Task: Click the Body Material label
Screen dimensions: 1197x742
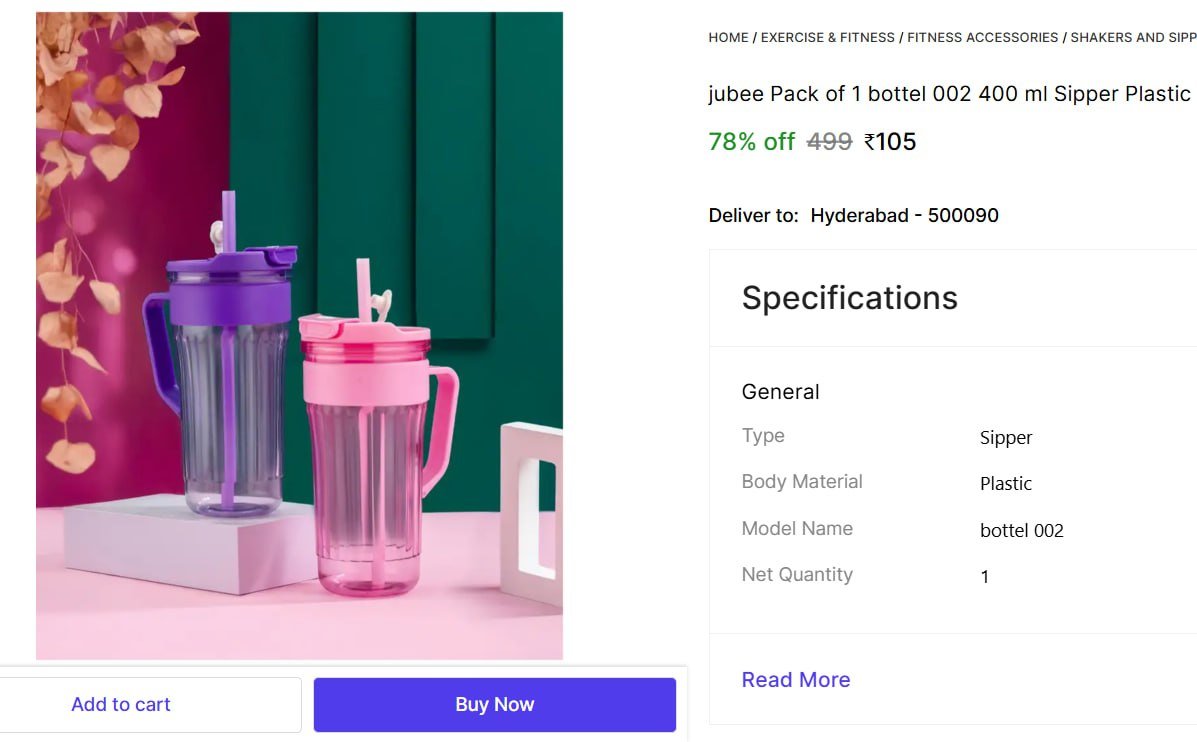Action: 802,482
